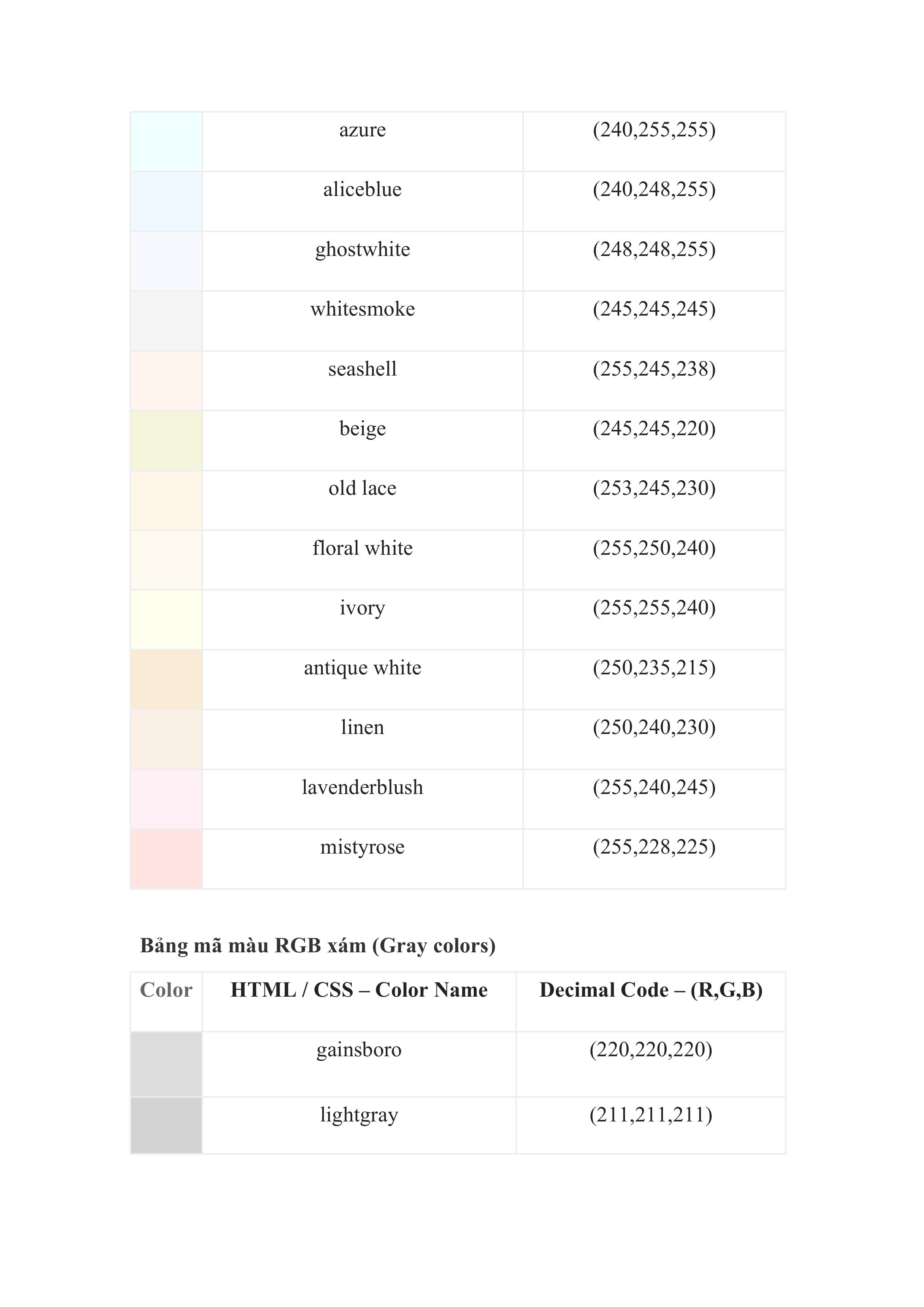Select the lightgray color swatch
924x1307 pixels.
pos(166,1126)
